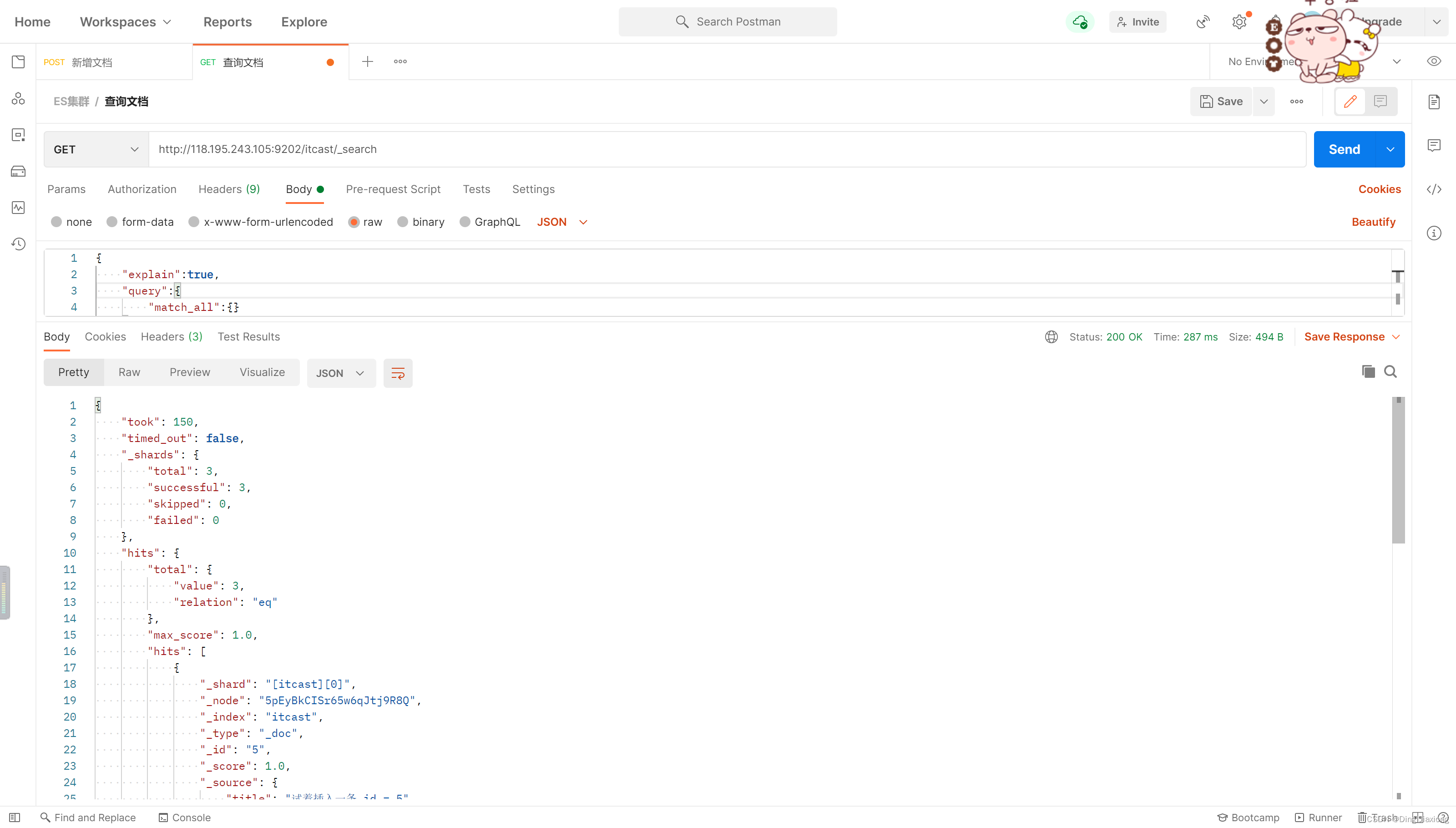1456x828 pixels.
Task: Open tab options three-dots menu
Action: tap(400, 61)
